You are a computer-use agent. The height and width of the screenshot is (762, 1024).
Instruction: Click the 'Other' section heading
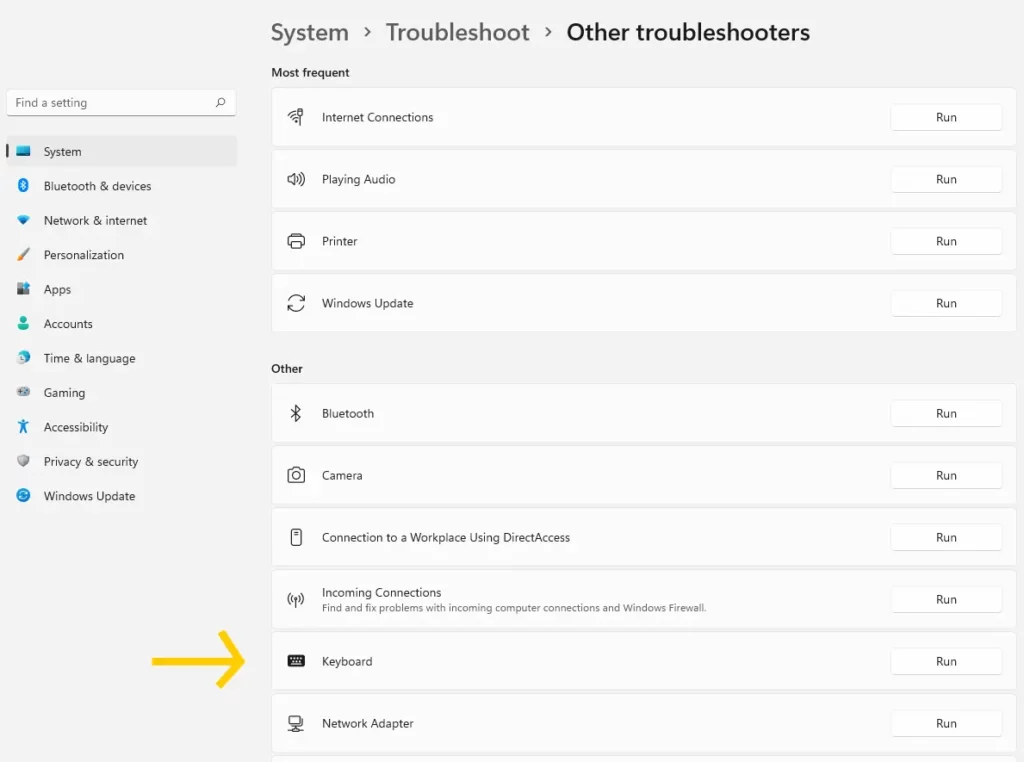[x=287, y=369]
